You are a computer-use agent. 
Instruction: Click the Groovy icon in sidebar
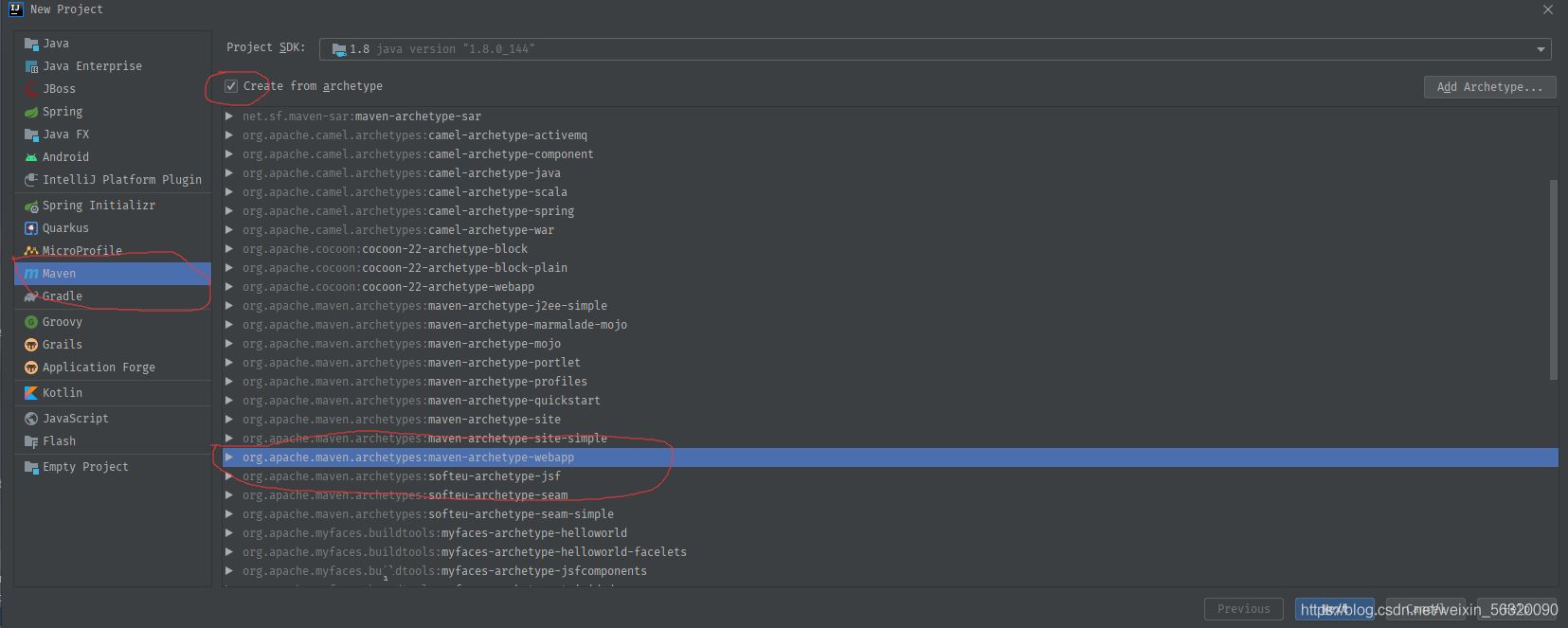click(31, 322)
